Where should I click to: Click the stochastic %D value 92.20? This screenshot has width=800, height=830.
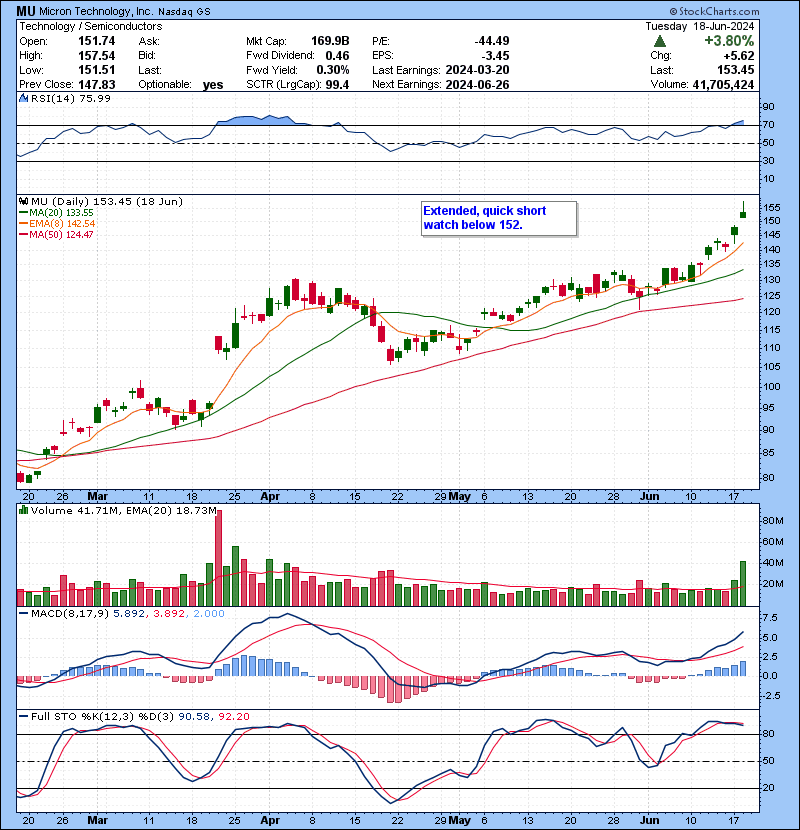tap(233, 717)
